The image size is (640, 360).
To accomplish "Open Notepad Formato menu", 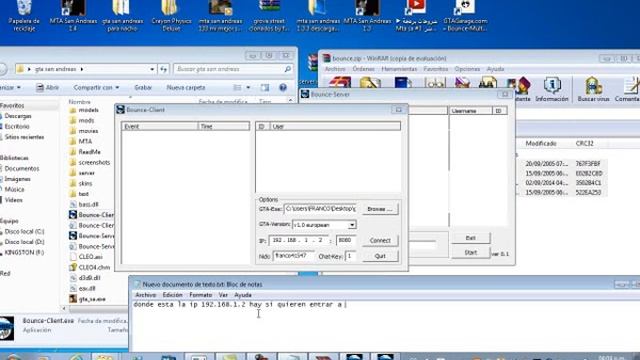I will click(x=200, y=295).
